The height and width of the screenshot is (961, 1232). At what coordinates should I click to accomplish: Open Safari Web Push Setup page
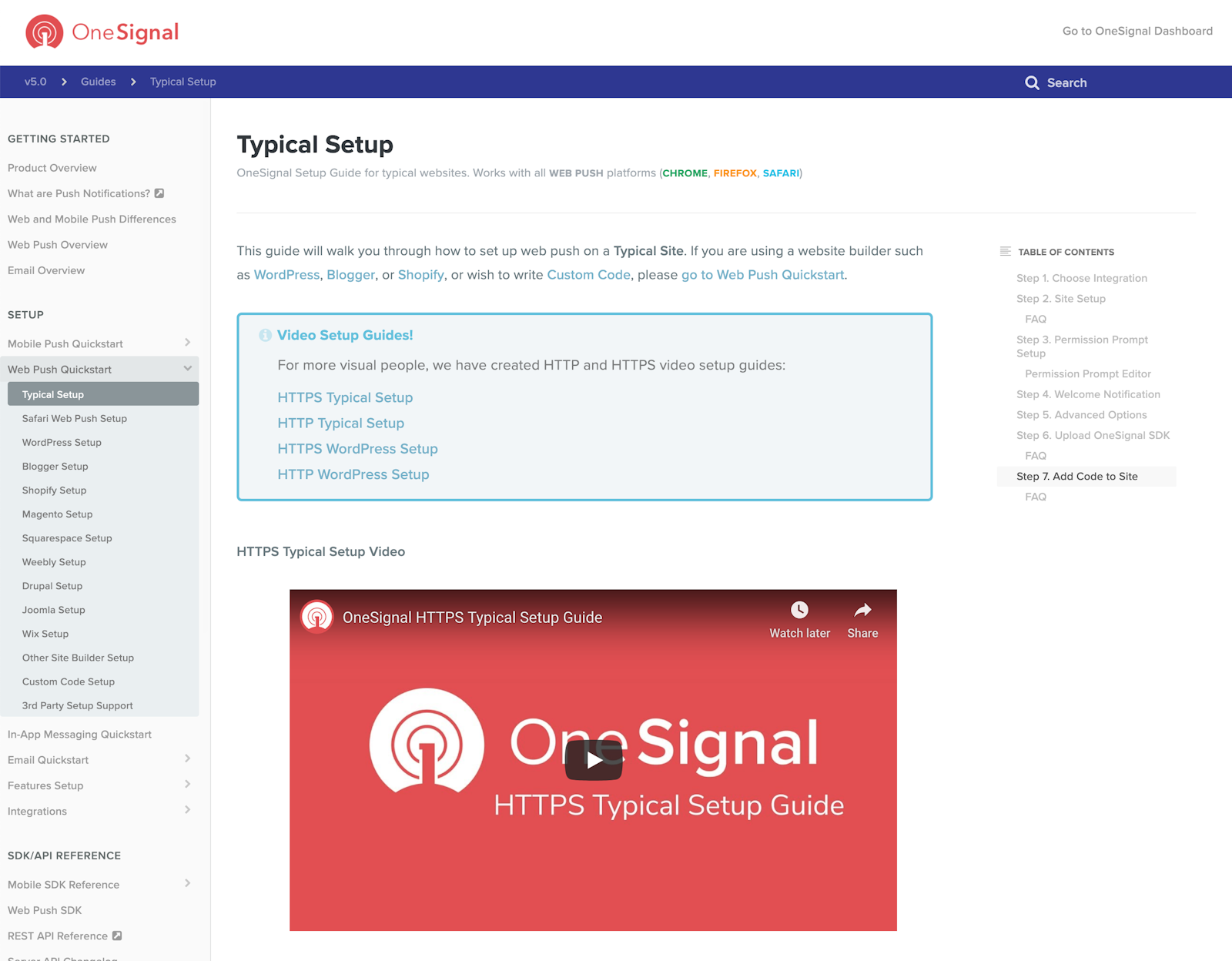pyautogui.click(x=75, y=418)
